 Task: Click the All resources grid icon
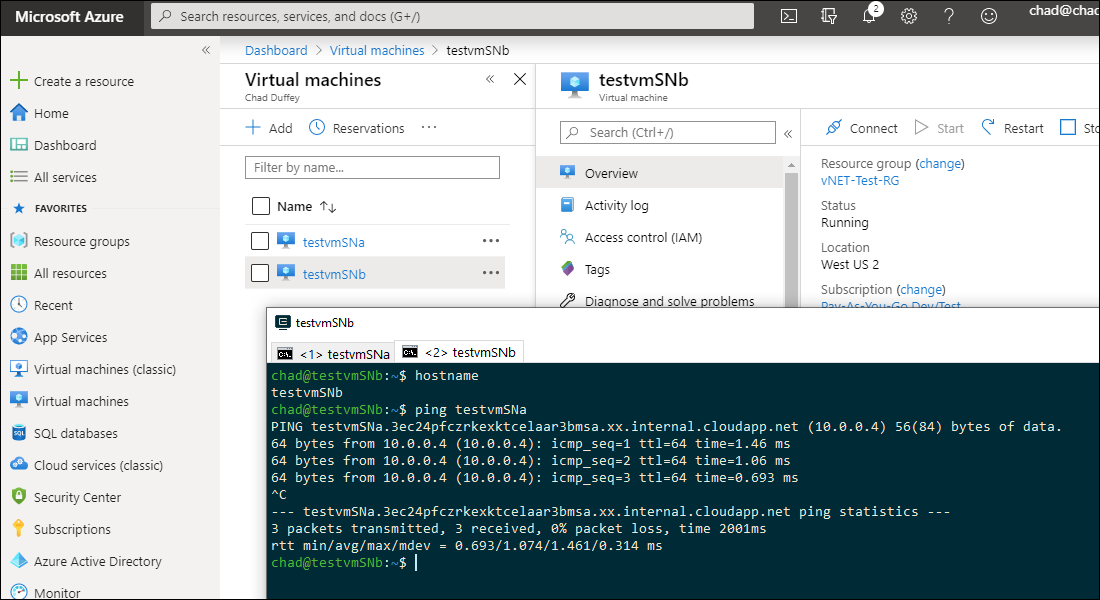(x=19, y=273)
